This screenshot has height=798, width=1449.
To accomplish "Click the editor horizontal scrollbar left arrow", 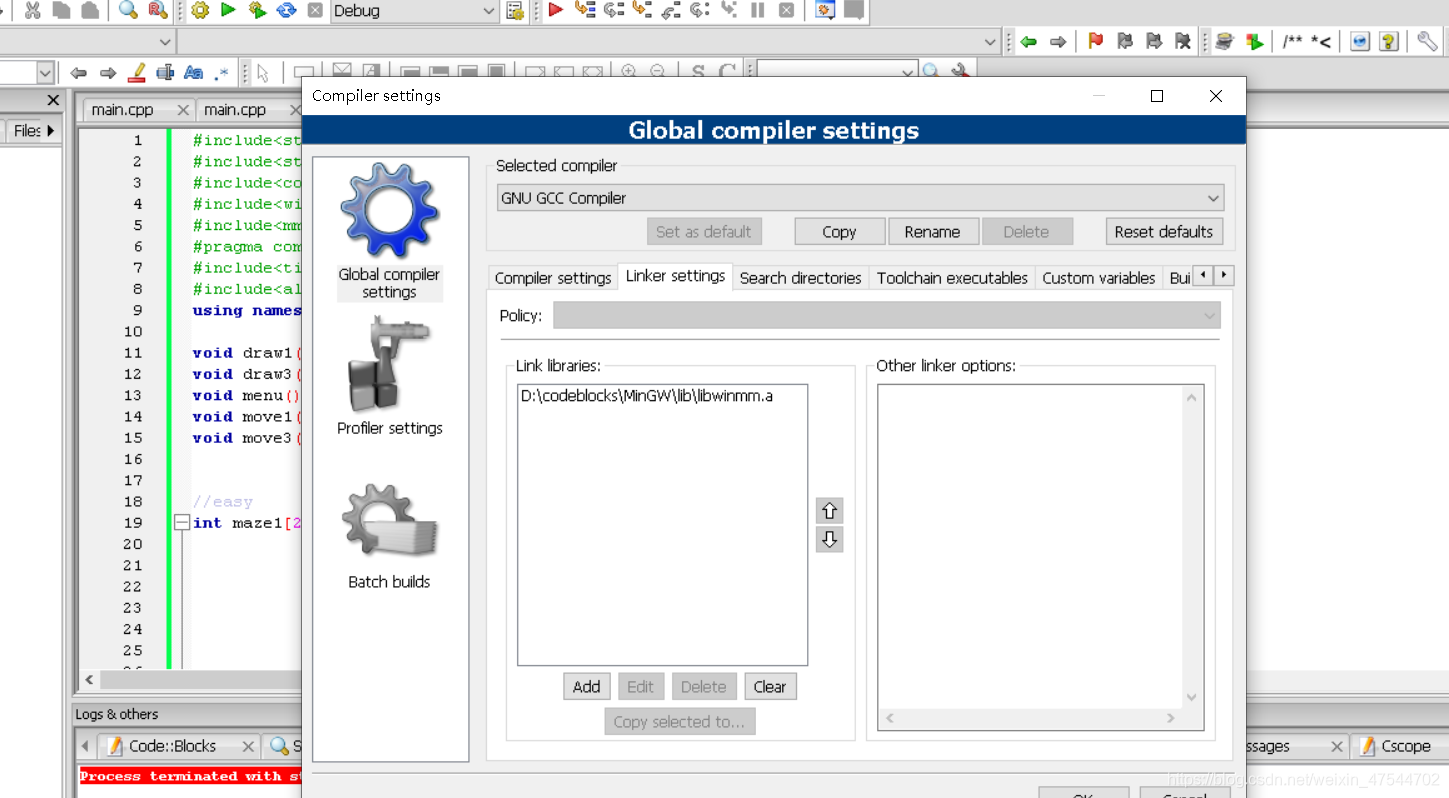I will [89, 679].
